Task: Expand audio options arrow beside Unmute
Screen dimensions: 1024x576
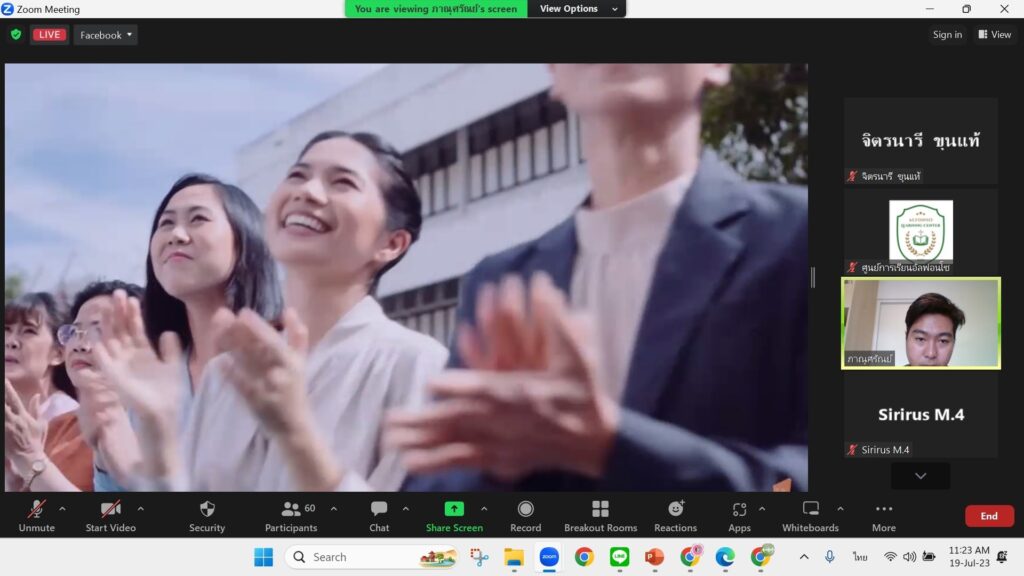Action: tap(62, 509)
